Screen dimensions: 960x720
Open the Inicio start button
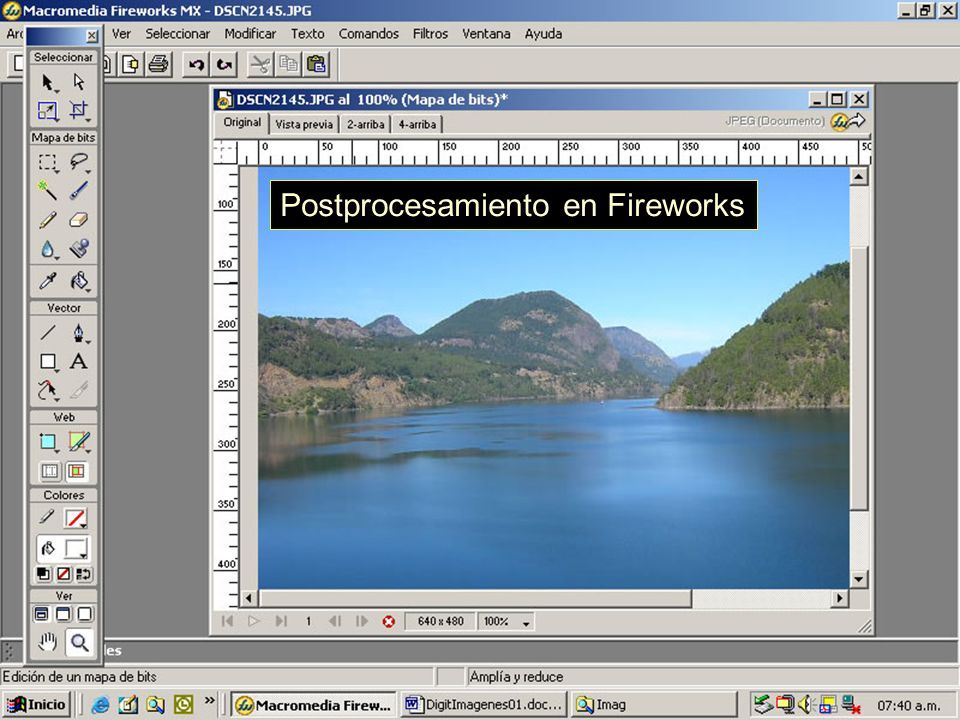point(37,705)
